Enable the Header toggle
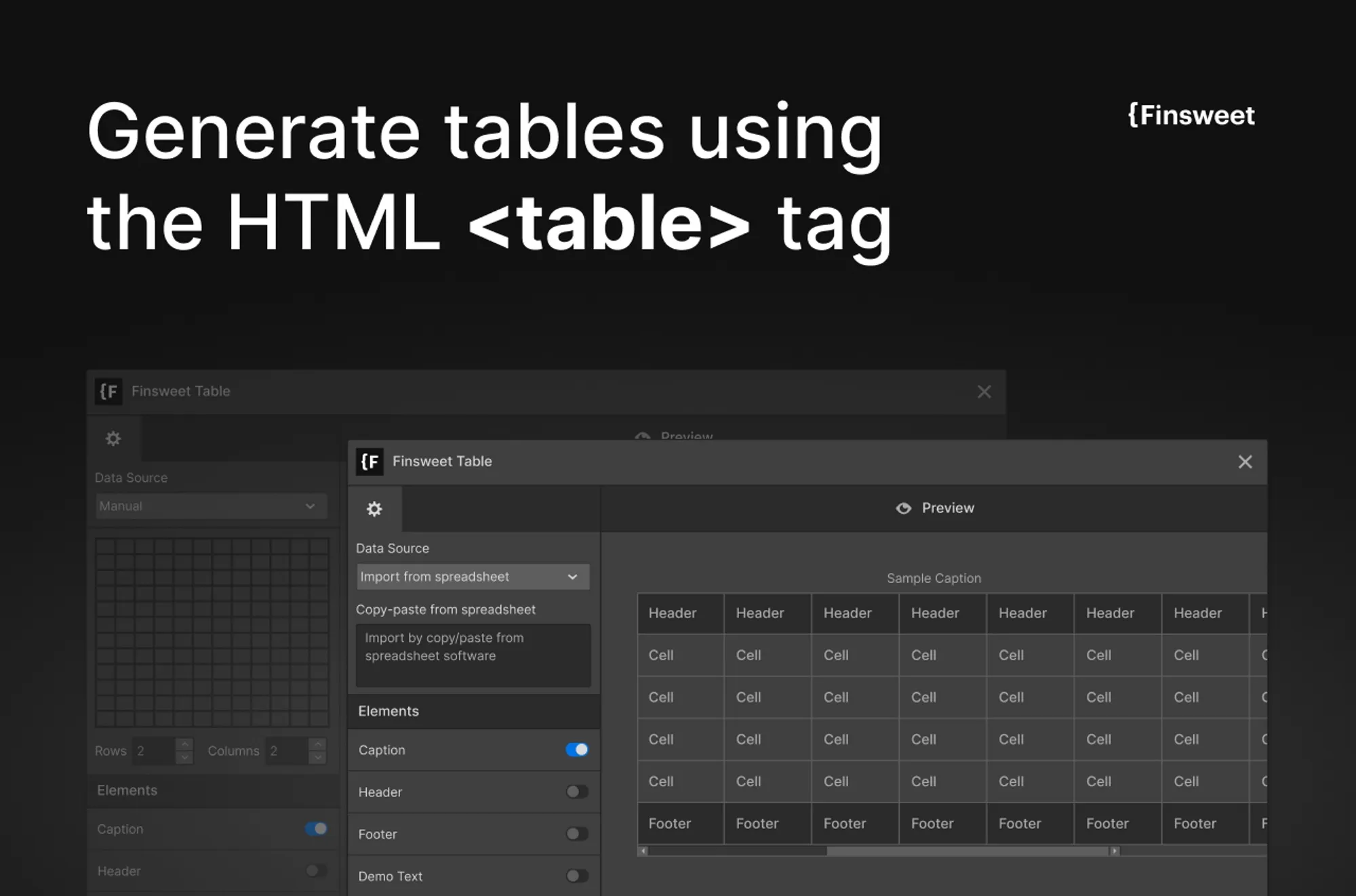Image resolution: width=1356 pixels, height=896 pixels. click(x=577, y=792)
